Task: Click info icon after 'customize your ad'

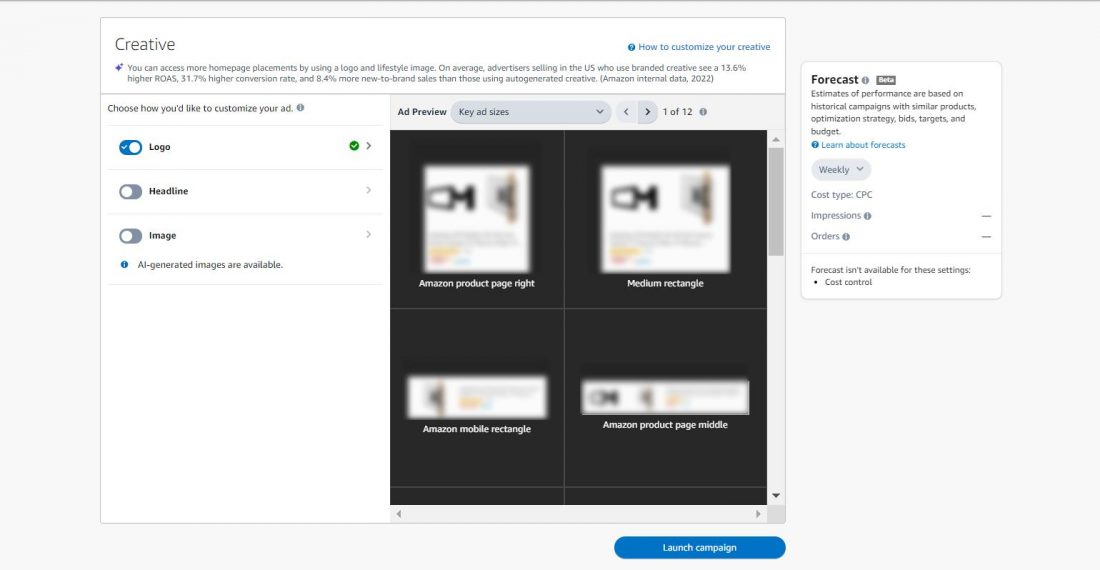Action: [x=300, y=108]
